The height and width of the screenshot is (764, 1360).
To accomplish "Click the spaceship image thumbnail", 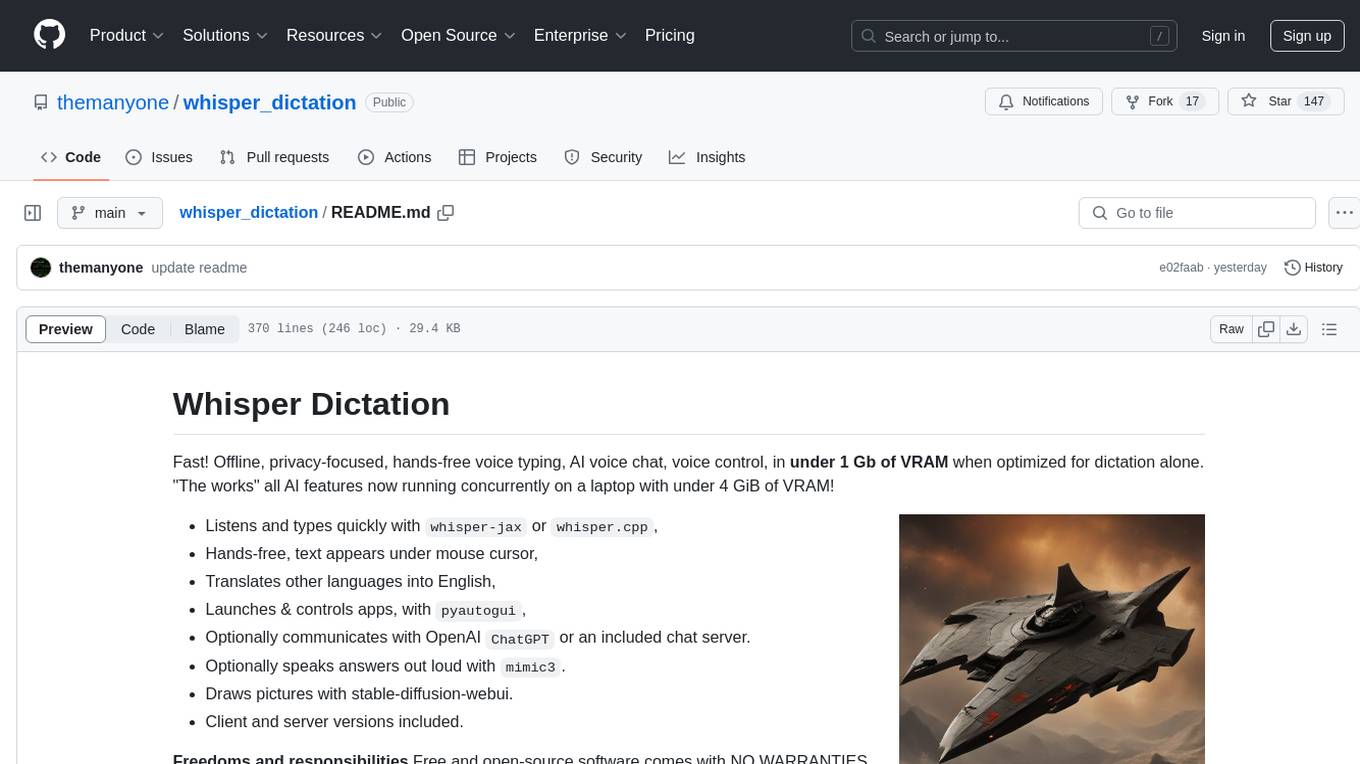I will [x=1052, y=639].
